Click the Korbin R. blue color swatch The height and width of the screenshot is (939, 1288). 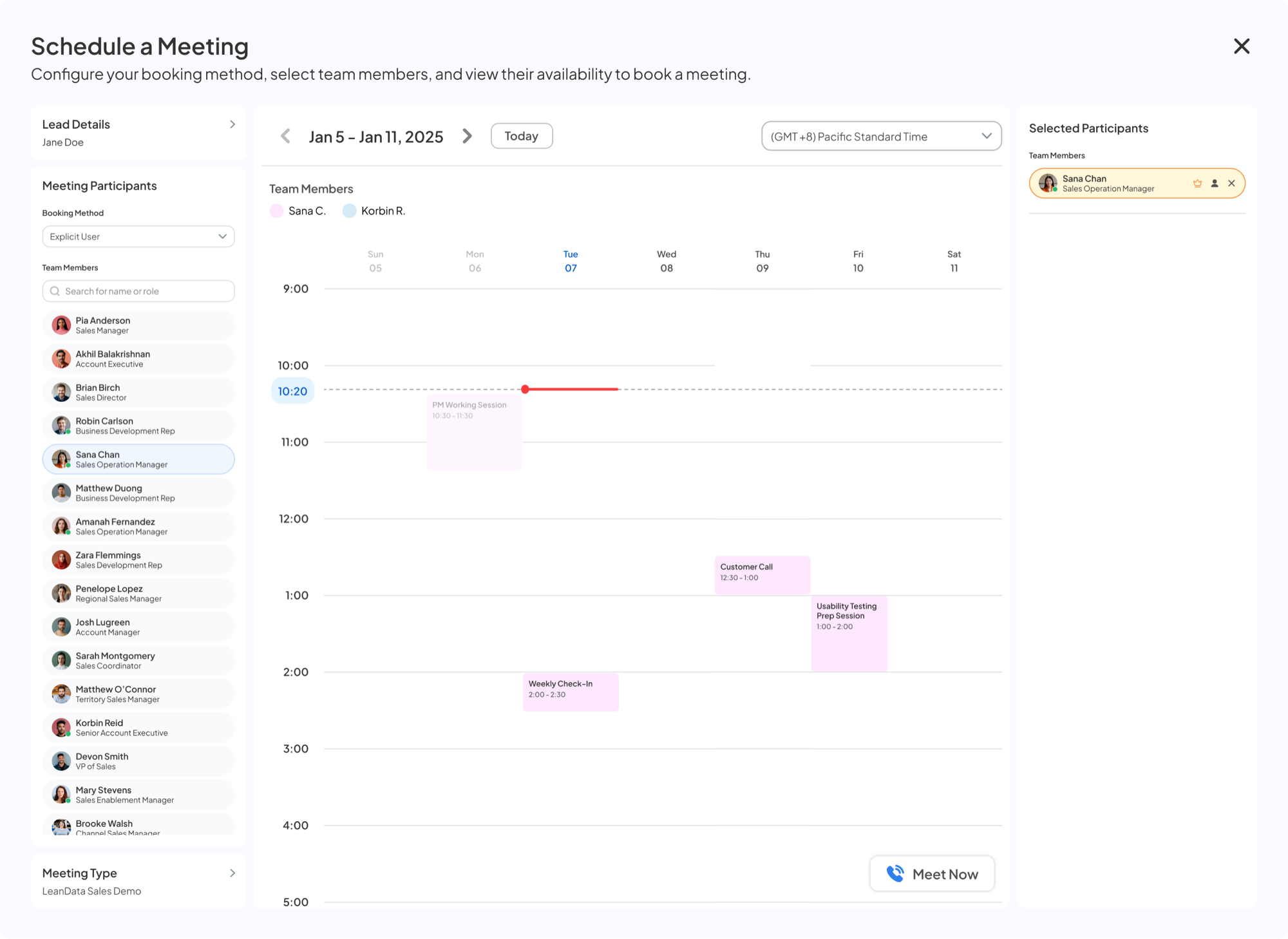pyautogui.click(x=349, y=211)
